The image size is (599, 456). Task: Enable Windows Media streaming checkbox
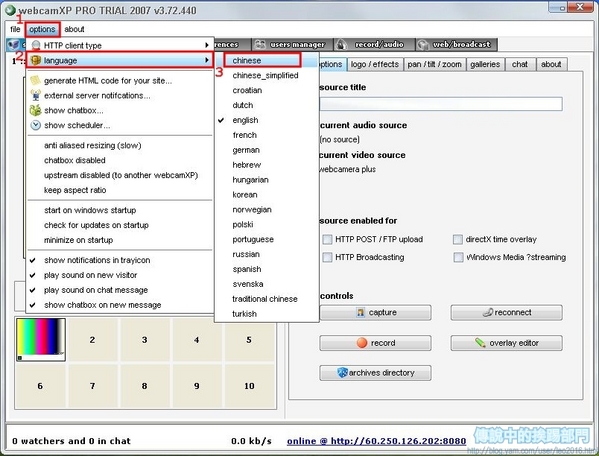(458, 257)
